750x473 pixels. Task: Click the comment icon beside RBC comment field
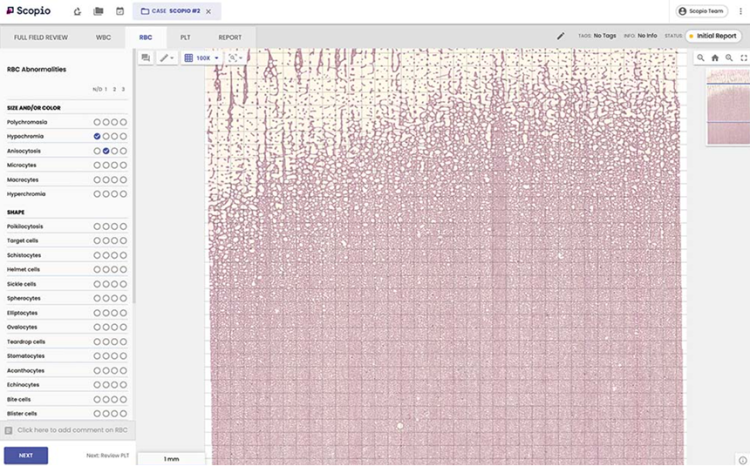coord(8,430)
